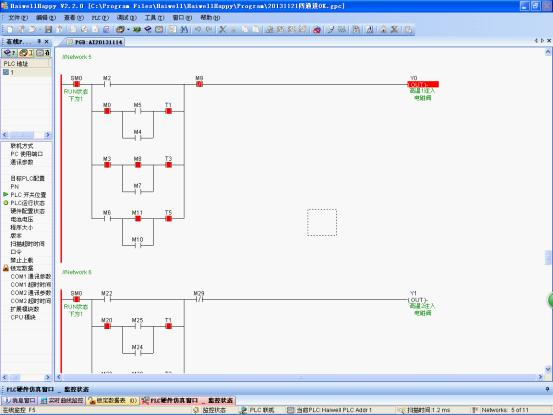The image size is (553, 415).
Task: Click the vertical scrollbar thumb of ladder editor
Action: coord(548,257)
